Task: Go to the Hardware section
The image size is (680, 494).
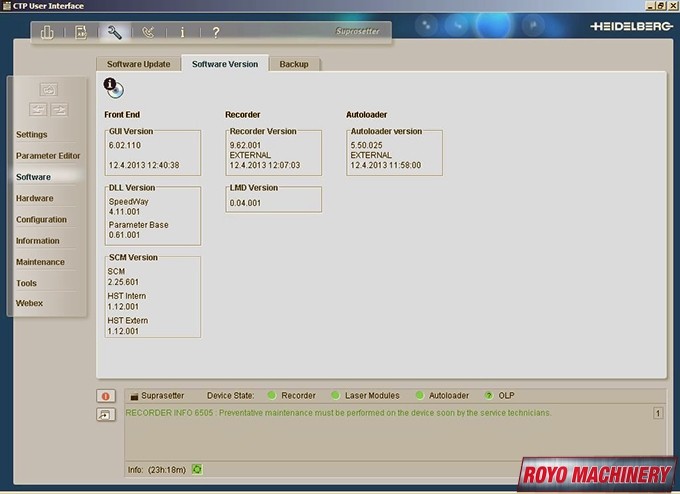Action: [x=35, y=198]
